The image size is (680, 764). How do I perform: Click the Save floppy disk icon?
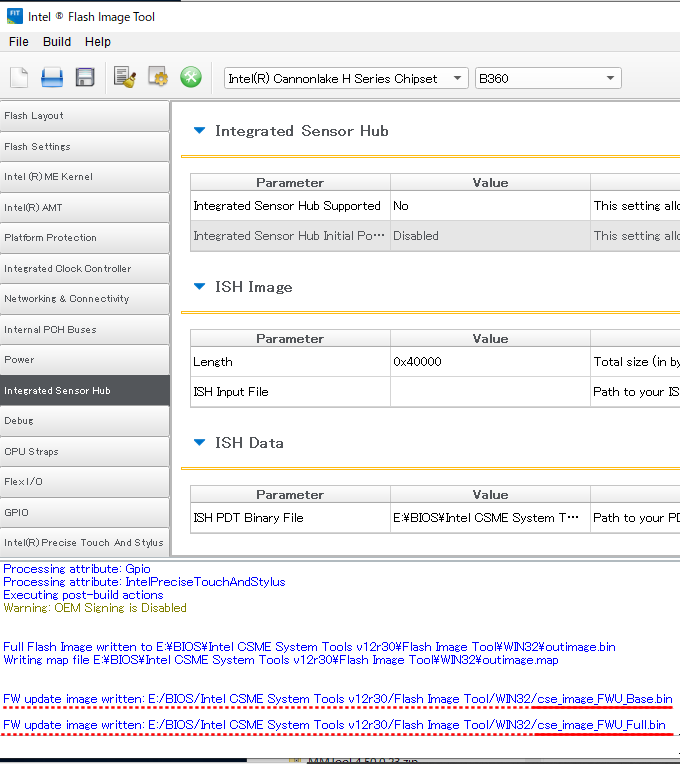tap(85, 78)
